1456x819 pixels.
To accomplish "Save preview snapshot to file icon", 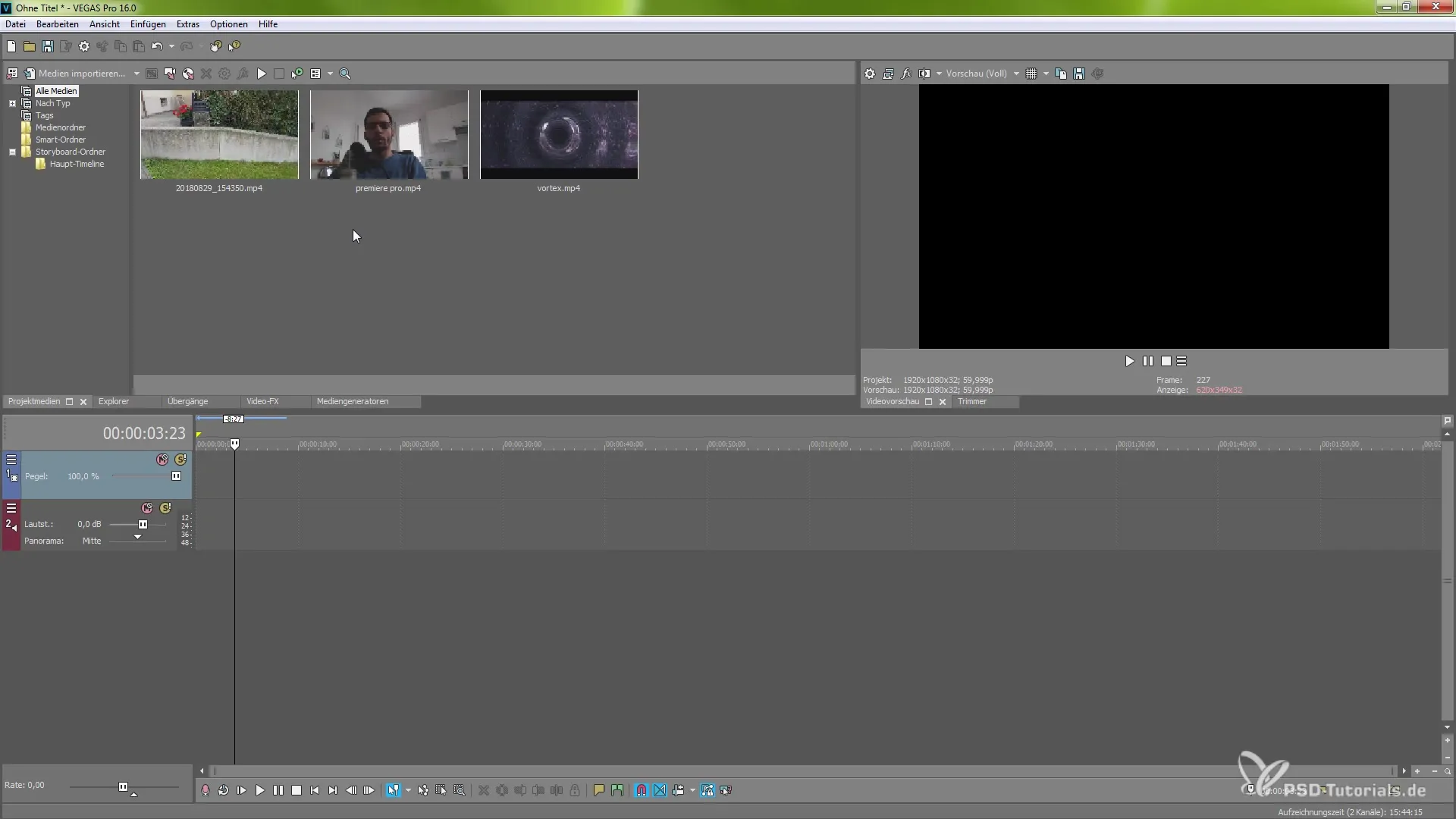I will point(1079,74).
